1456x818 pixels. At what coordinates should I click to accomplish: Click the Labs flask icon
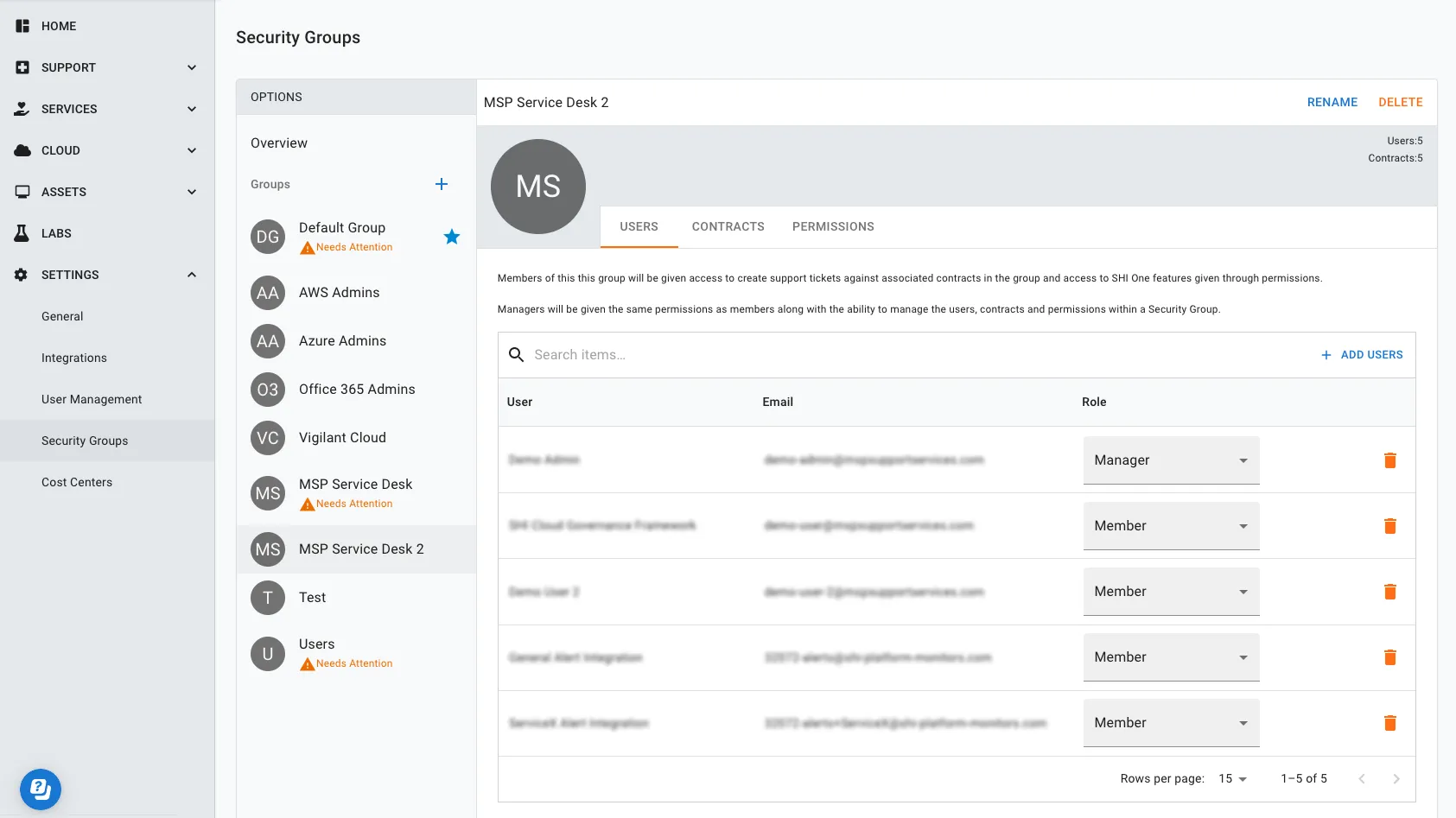tap(22, 233)
